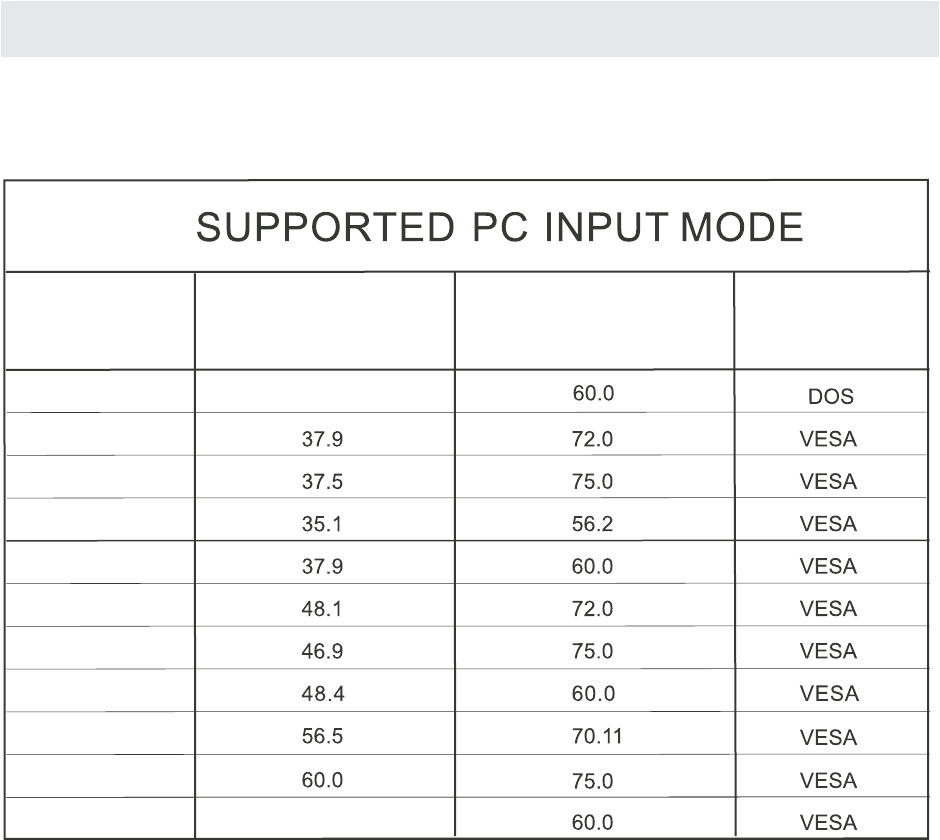Viewport: 940px width, 840px height.
Task: Click VESA in the 70.11 row
Action: pyautogui.click(x=828, y=738)
